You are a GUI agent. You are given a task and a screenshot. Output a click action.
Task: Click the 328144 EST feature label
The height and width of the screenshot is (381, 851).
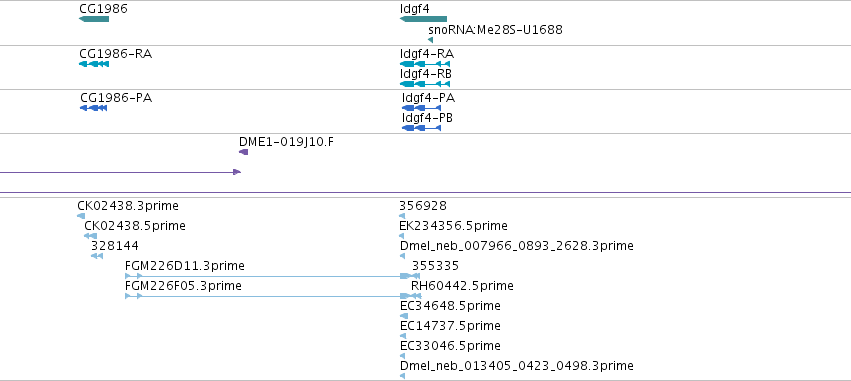(115, 246)
